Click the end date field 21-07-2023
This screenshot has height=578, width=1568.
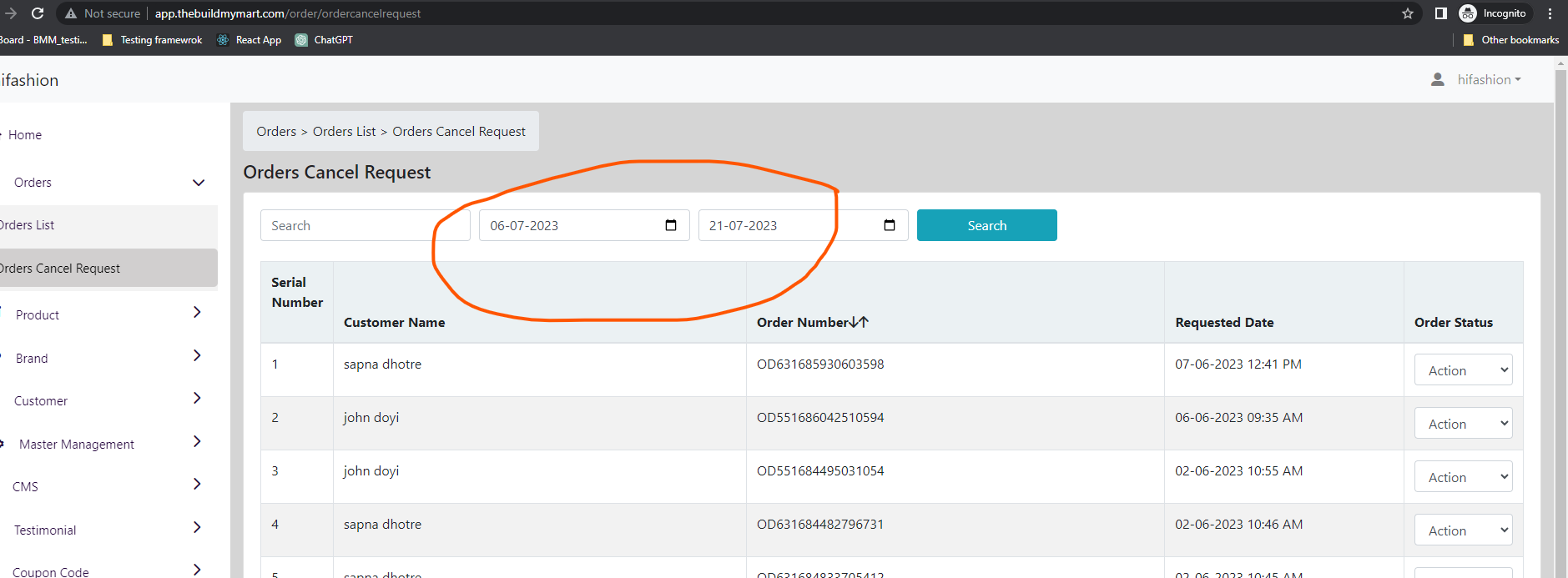(x=803, y=225)
